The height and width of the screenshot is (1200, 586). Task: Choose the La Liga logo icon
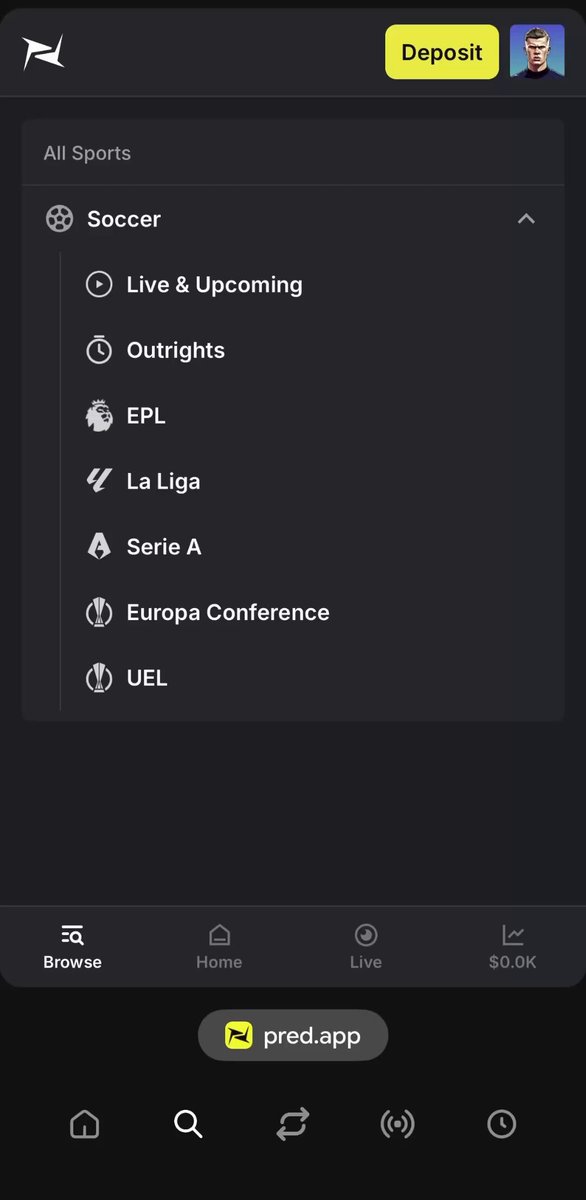(x=99, y=481)
